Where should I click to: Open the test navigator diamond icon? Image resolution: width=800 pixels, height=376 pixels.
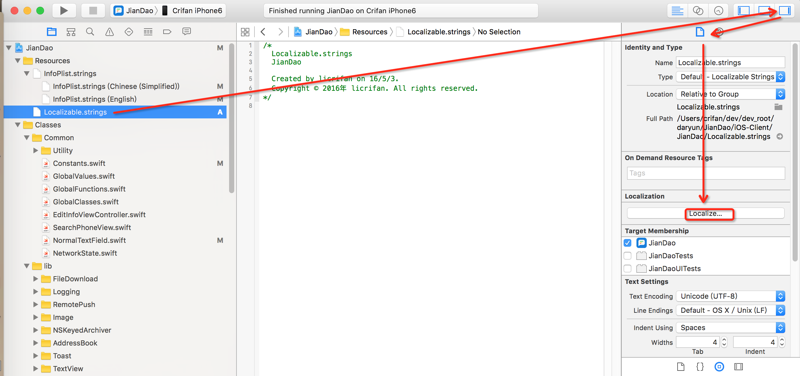(x=129, y=32)
